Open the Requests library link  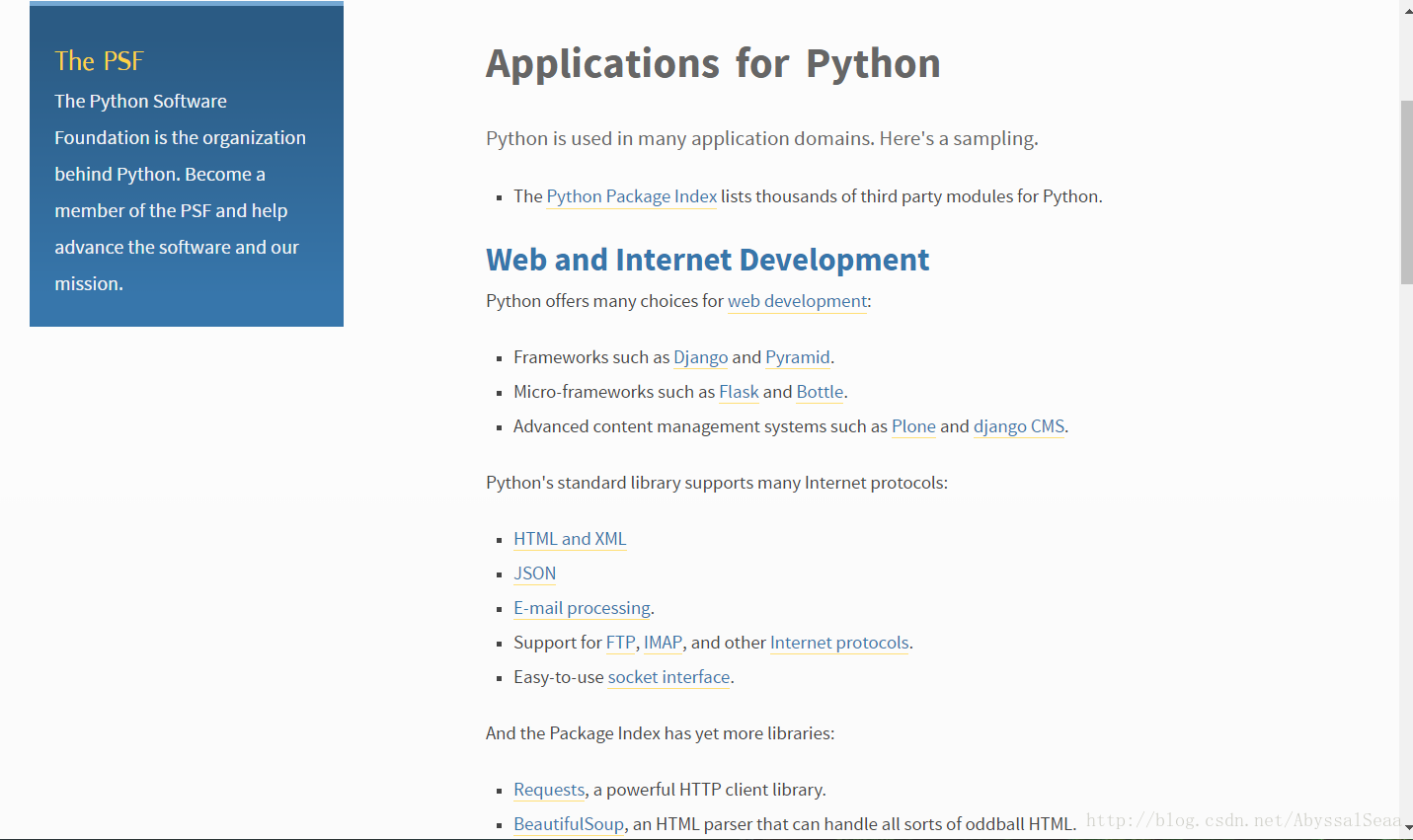point(549,790)
